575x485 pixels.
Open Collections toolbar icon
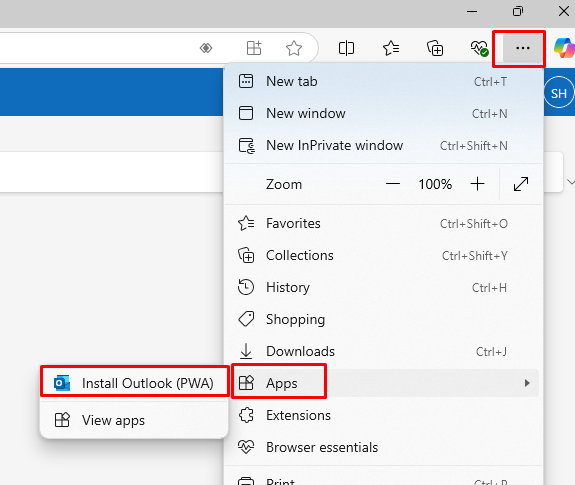tap(435, 48)
